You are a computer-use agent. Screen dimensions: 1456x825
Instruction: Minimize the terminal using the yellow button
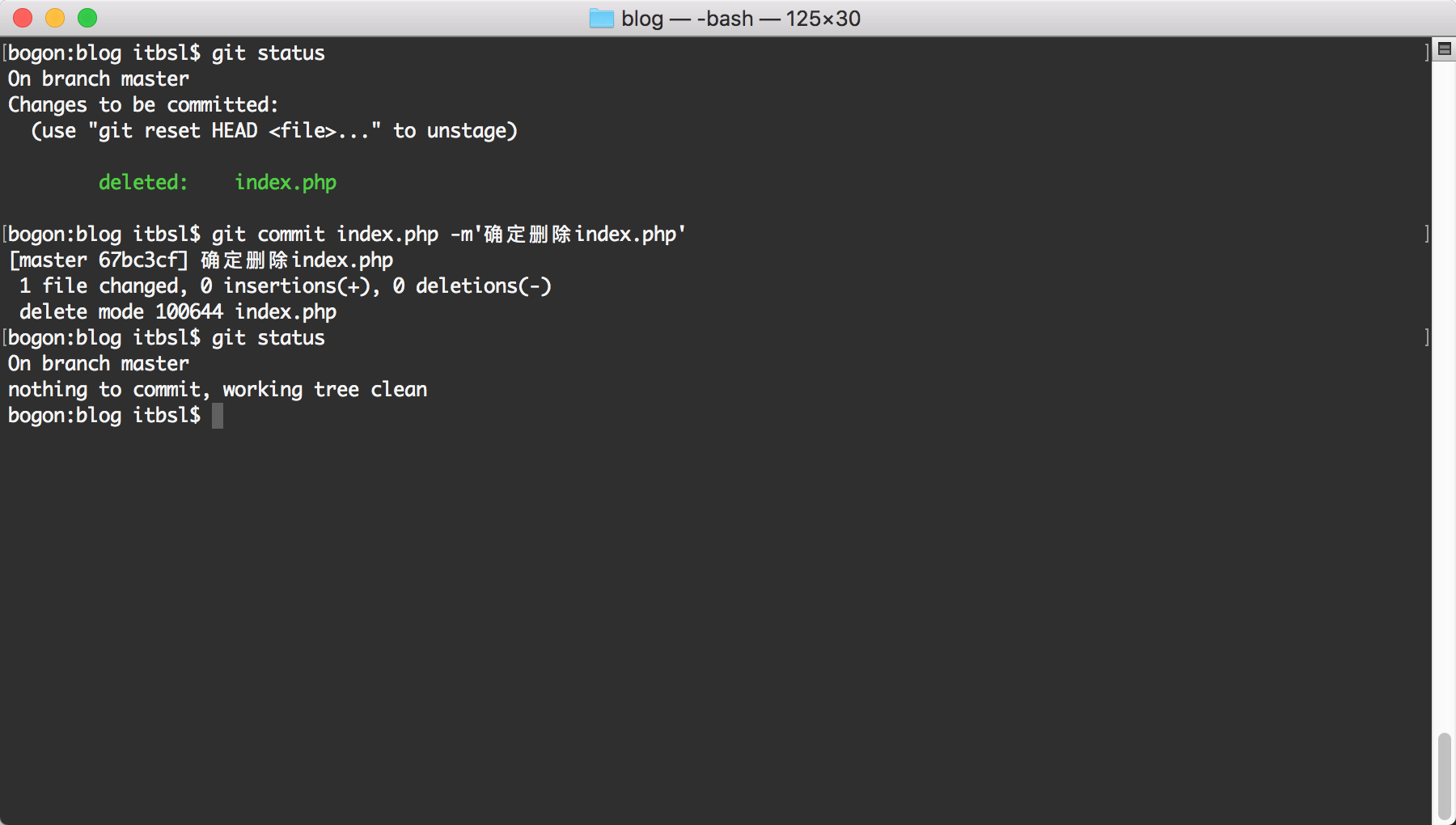click(x=55, y=18)
